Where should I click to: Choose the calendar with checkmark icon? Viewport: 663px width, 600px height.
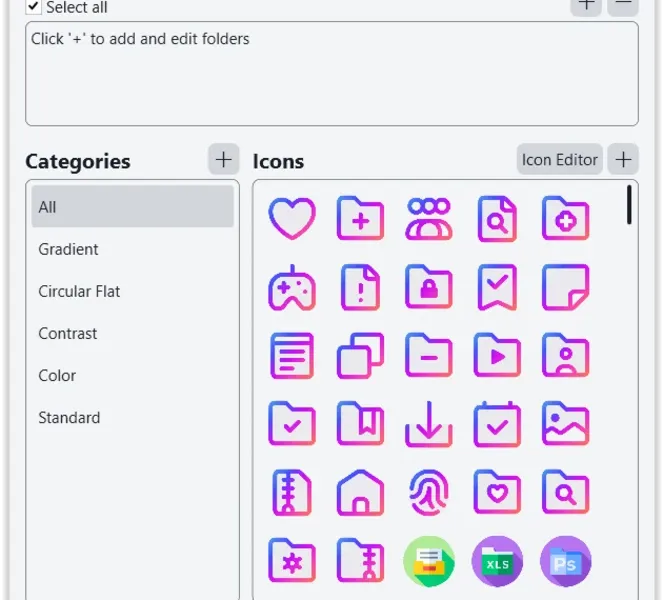497,424
